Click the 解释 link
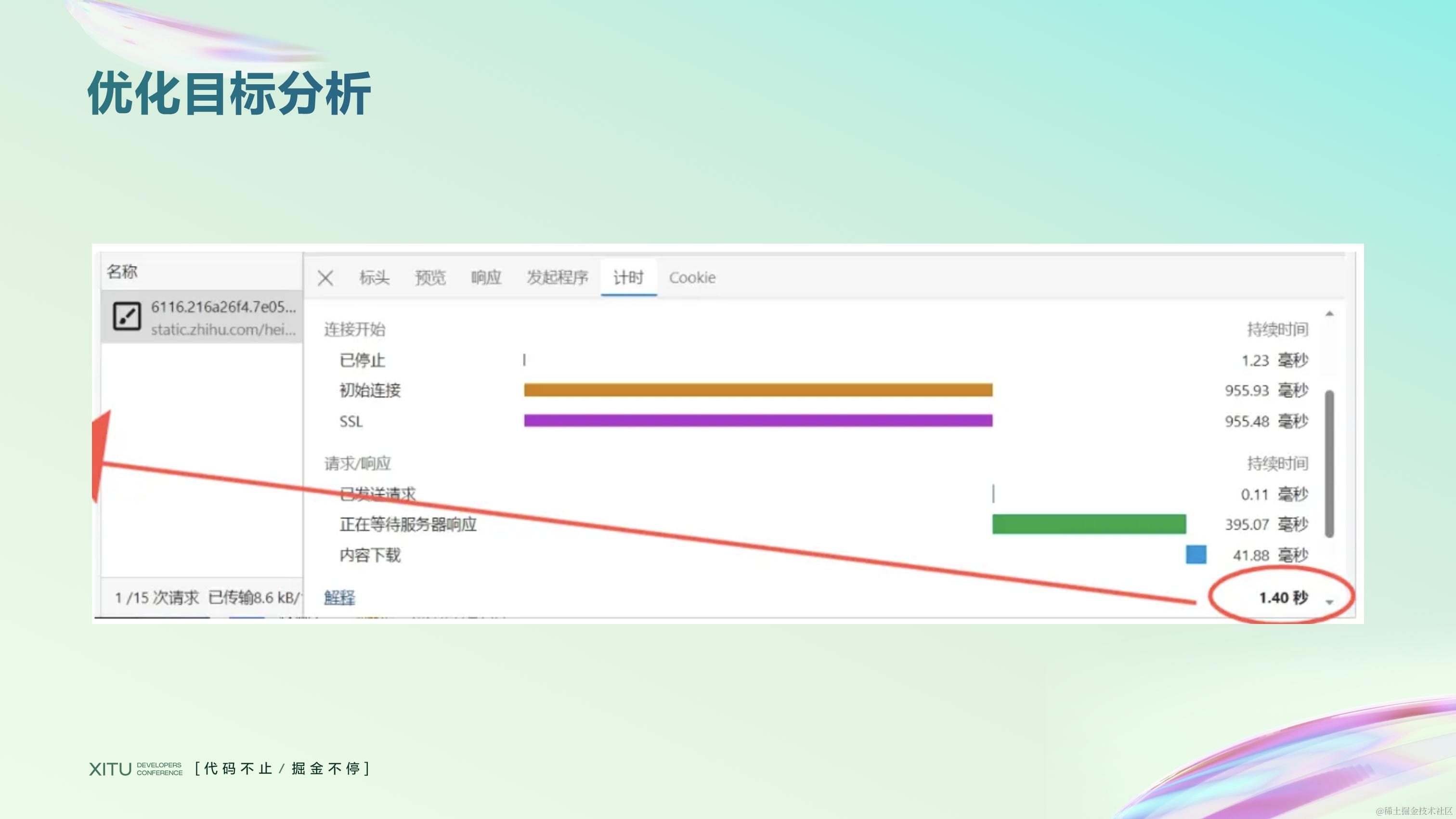The width and height of the screenshot is (1456, 819). 339,598
